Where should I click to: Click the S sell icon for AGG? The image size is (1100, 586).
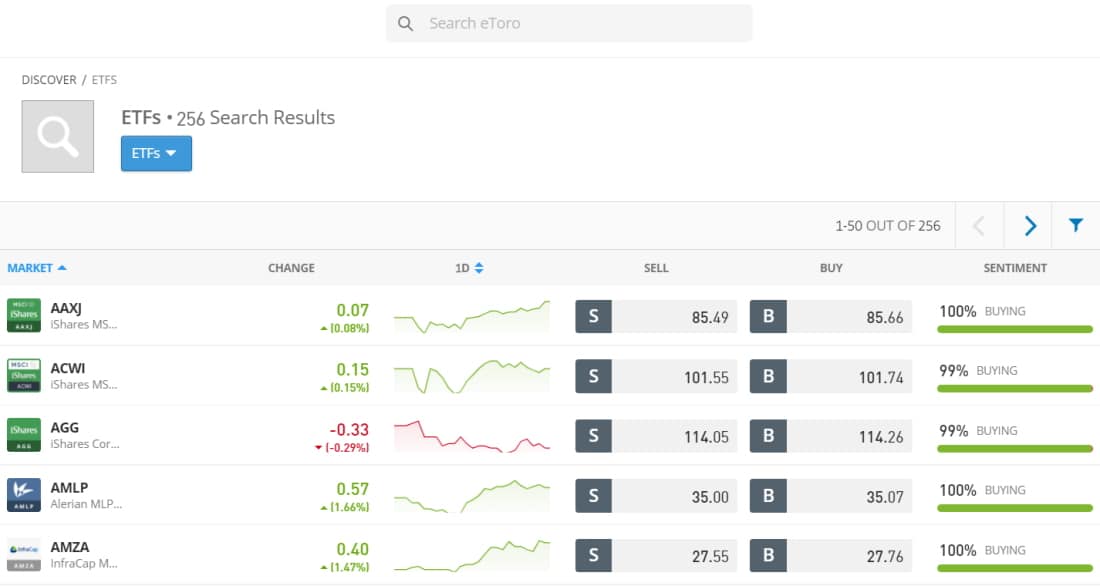click(593, 436)
